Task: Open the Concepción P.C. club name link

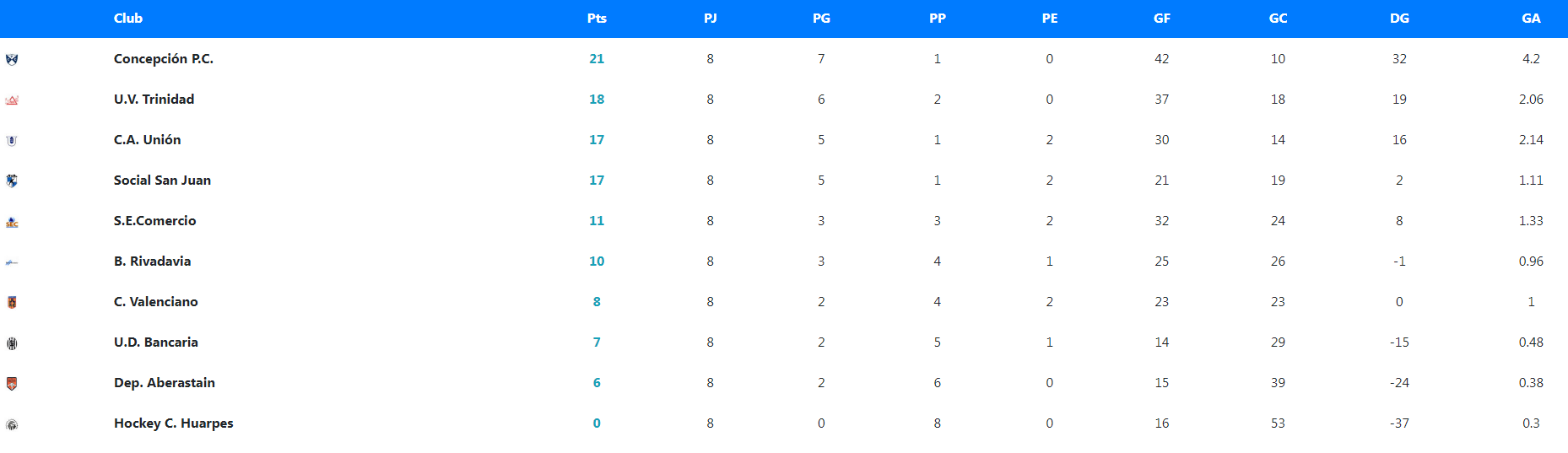Action: pos(164,59)
